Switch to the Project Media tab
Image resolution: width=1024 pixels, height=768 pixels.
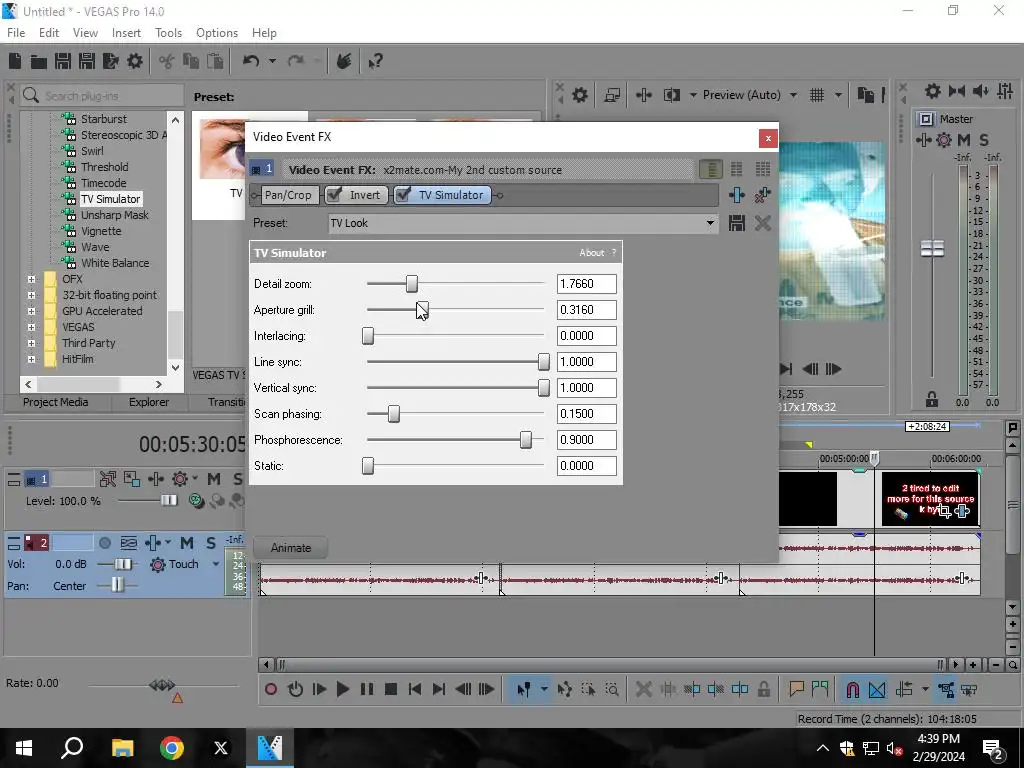coord(56,402)
